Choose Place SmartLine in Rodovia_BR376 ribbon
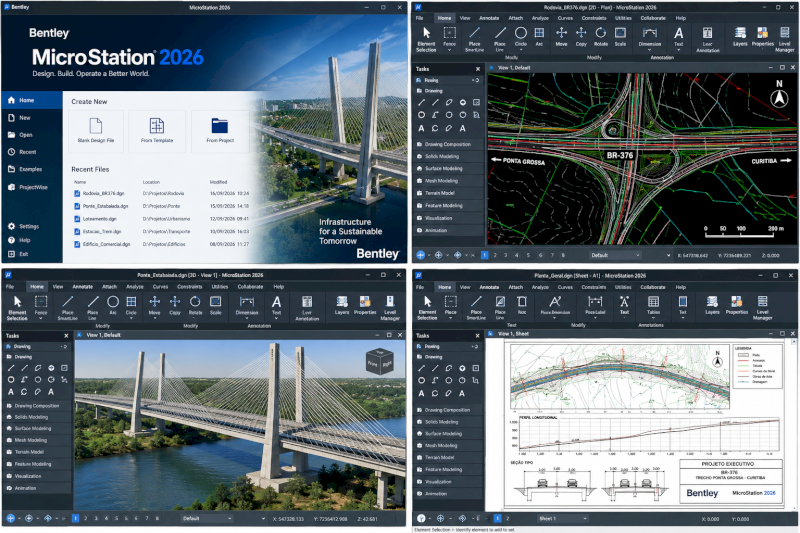The width and height of the screenshot is (800, 533). (x=474, y=39)
